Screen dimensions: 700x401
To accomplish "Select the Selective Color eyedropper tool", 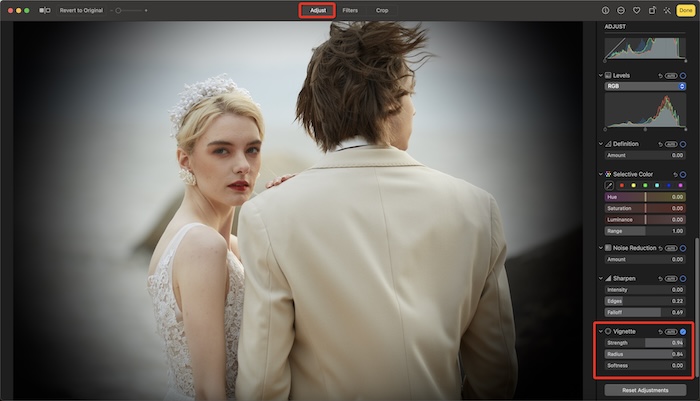I will coord(609,185).
